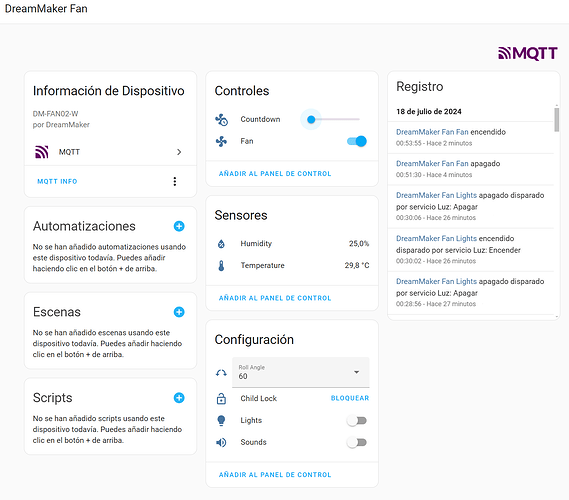Click the add script plus icon
Image resolution: width=569 pixels, height=500 pixels.
pyautogui.click(x=179, y=398)
